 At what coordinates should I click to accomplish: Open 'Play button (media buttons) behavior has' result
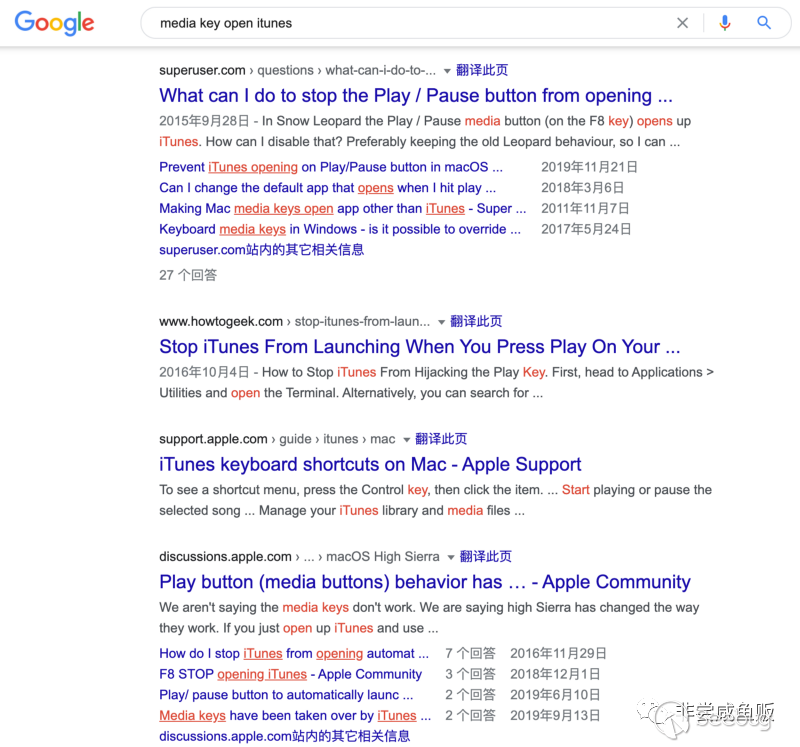pos(425,582)
